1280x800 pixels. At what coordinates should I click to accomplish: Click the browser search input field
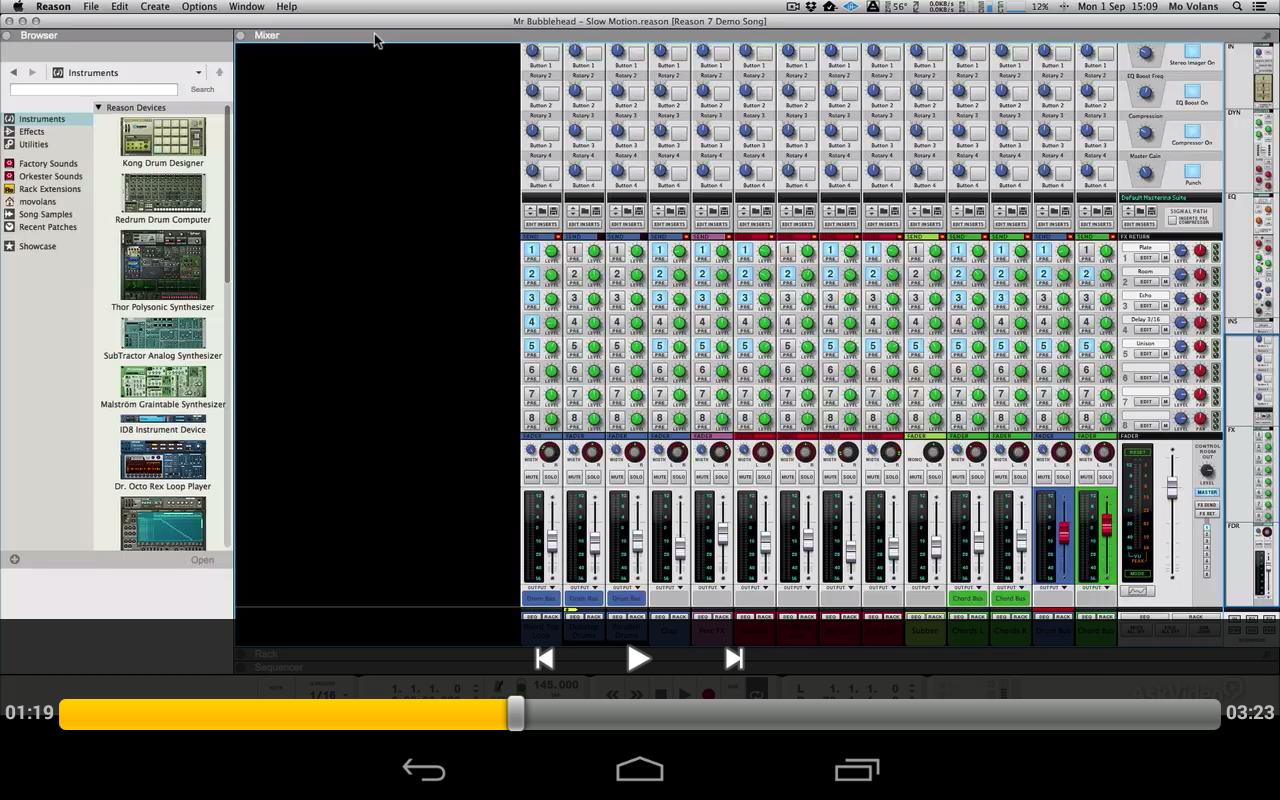[x=93, y=90]
